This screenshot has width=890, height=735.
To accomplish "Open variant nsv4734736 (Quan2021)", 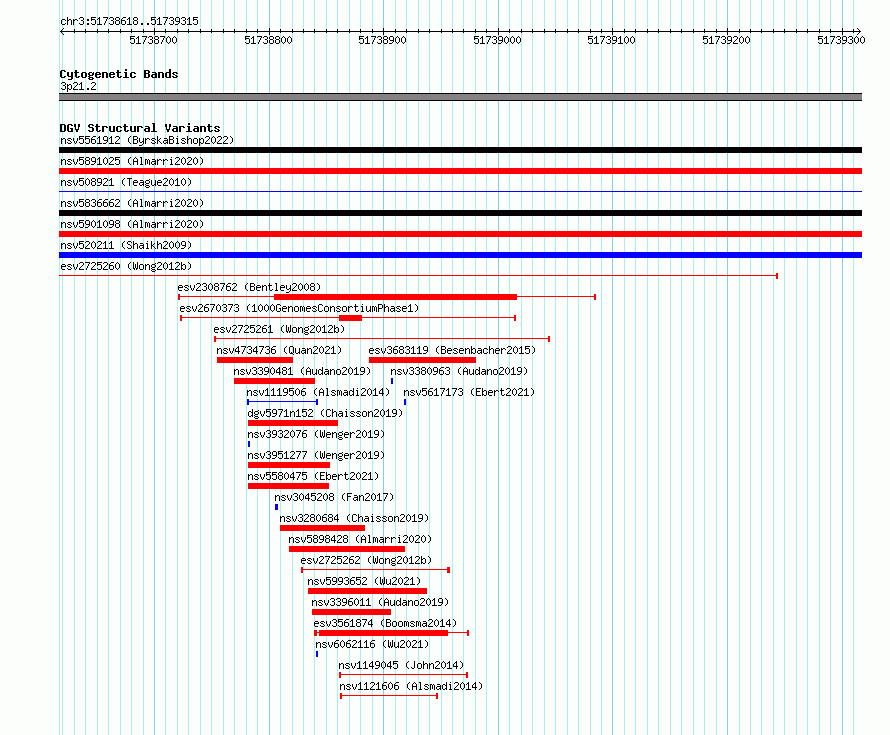I will (279, 350).
